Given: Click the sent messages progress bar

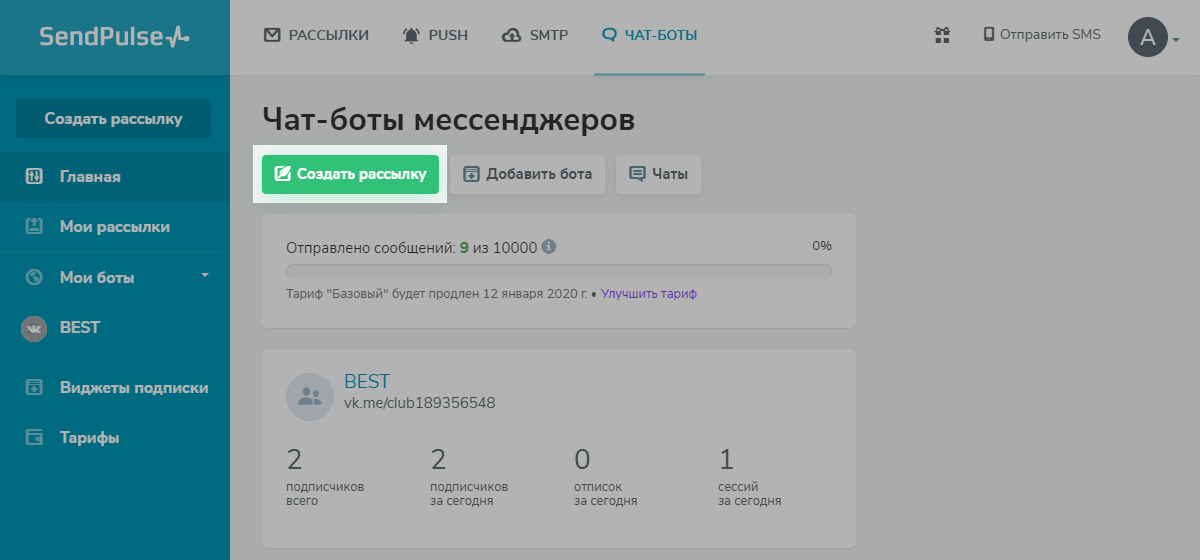Looking at the screenshot, I should coord(558,271).
